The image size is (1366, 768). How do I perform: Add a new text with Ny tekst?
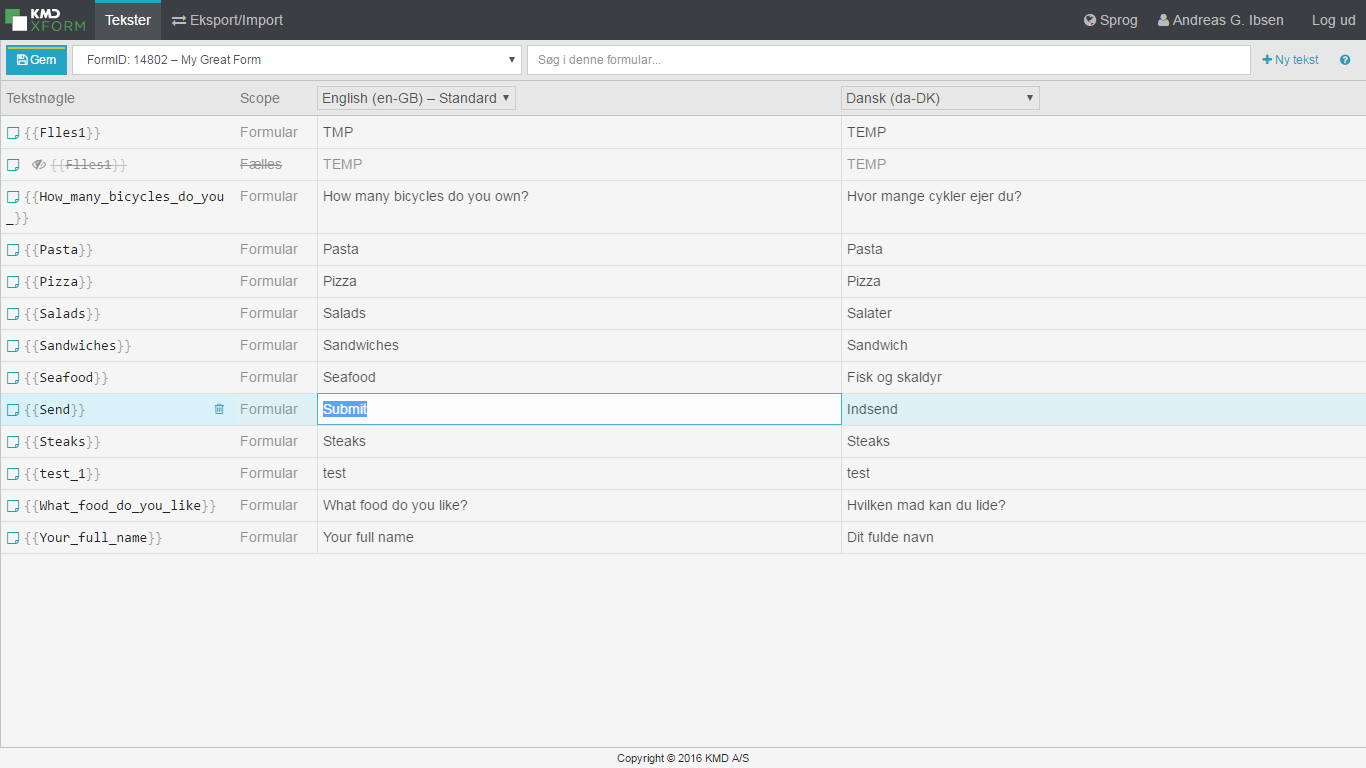point(1290,60)
